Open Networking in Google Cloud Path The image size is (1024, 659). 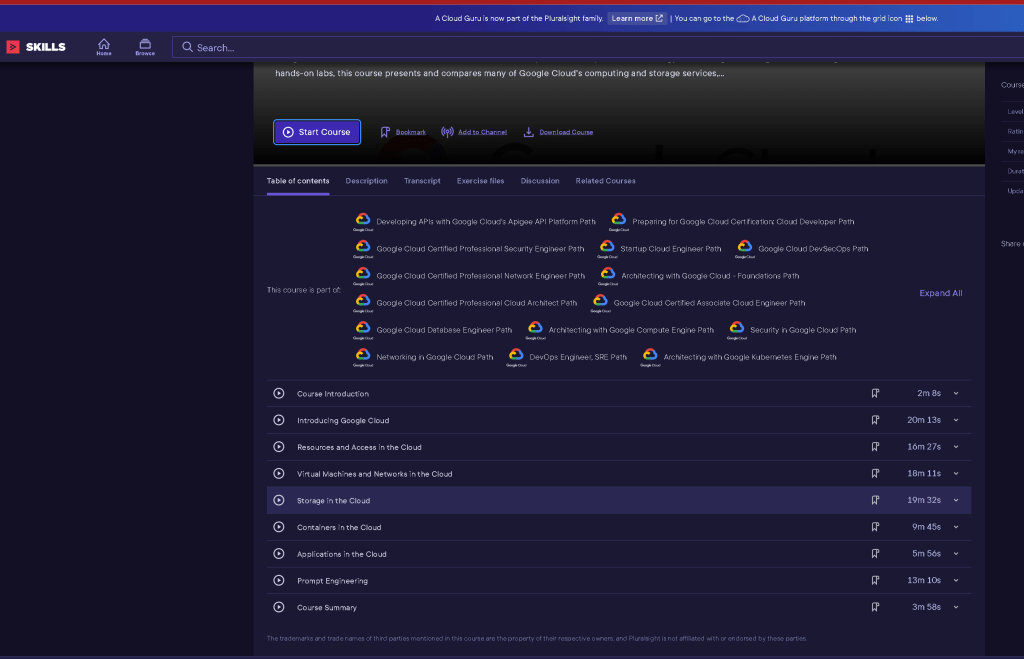pos(423,357)
